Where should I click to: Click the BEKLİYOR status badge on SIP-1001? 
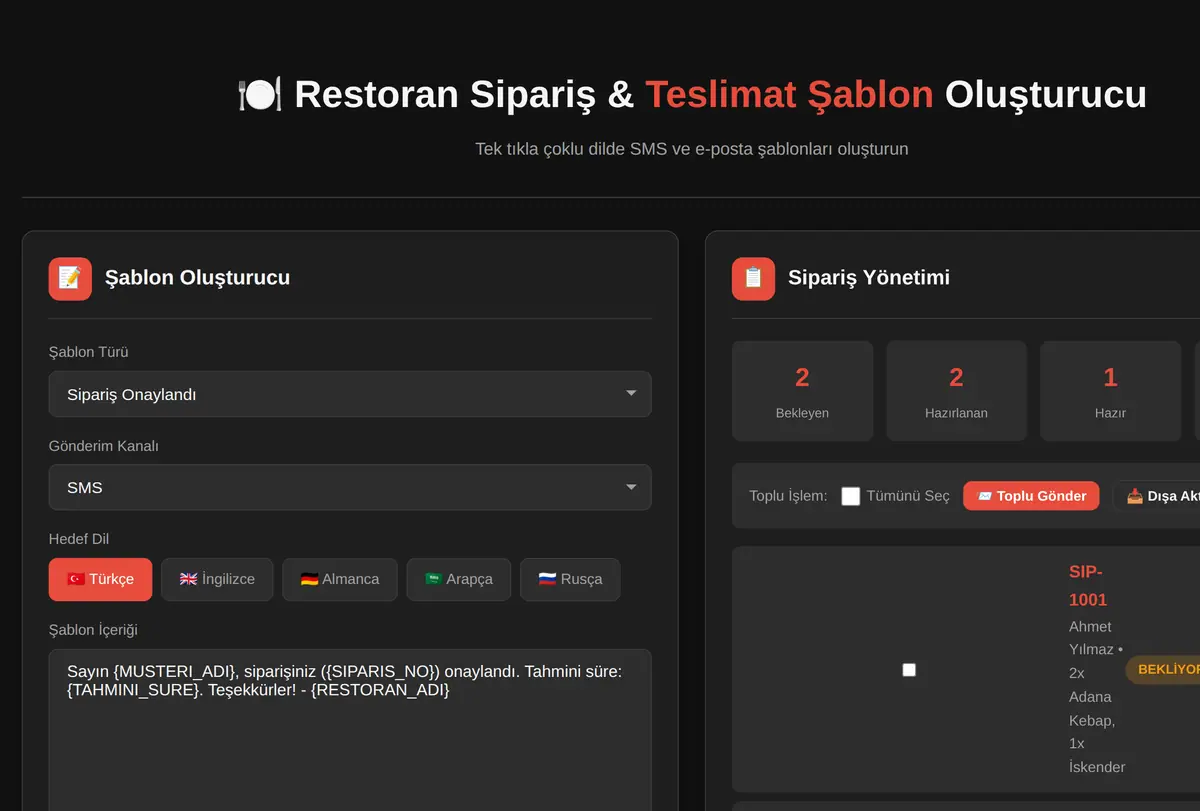[1164, 670]
